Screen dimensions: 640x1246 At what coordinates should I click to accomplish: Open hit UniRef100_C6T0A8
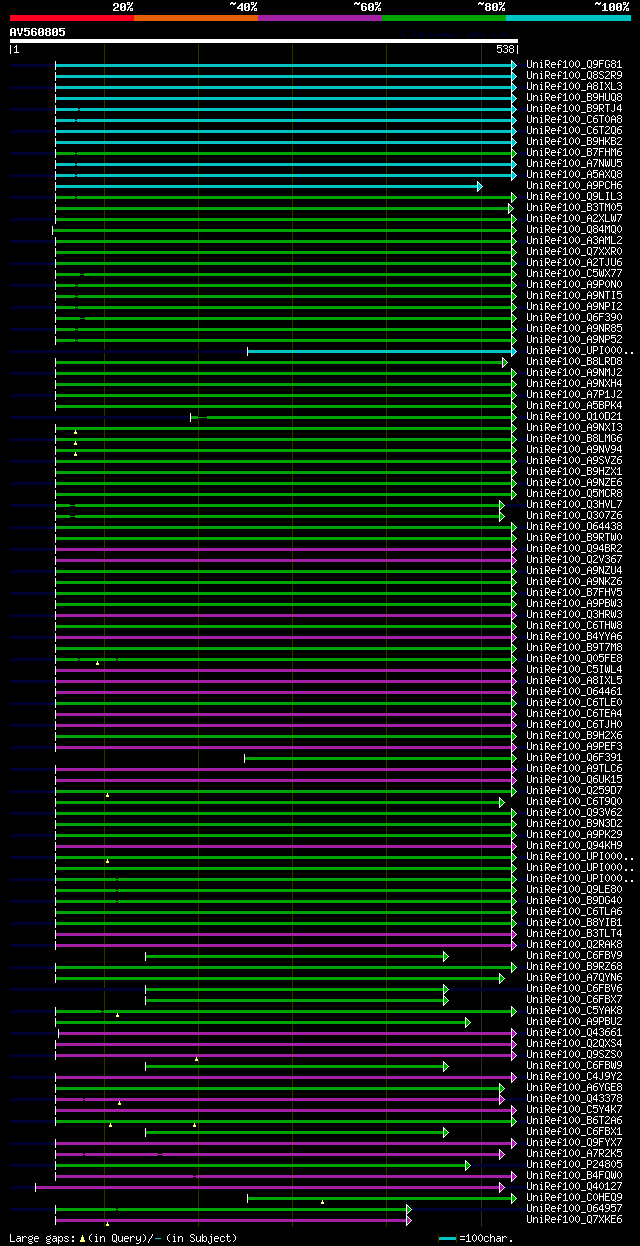click(574, 120)
